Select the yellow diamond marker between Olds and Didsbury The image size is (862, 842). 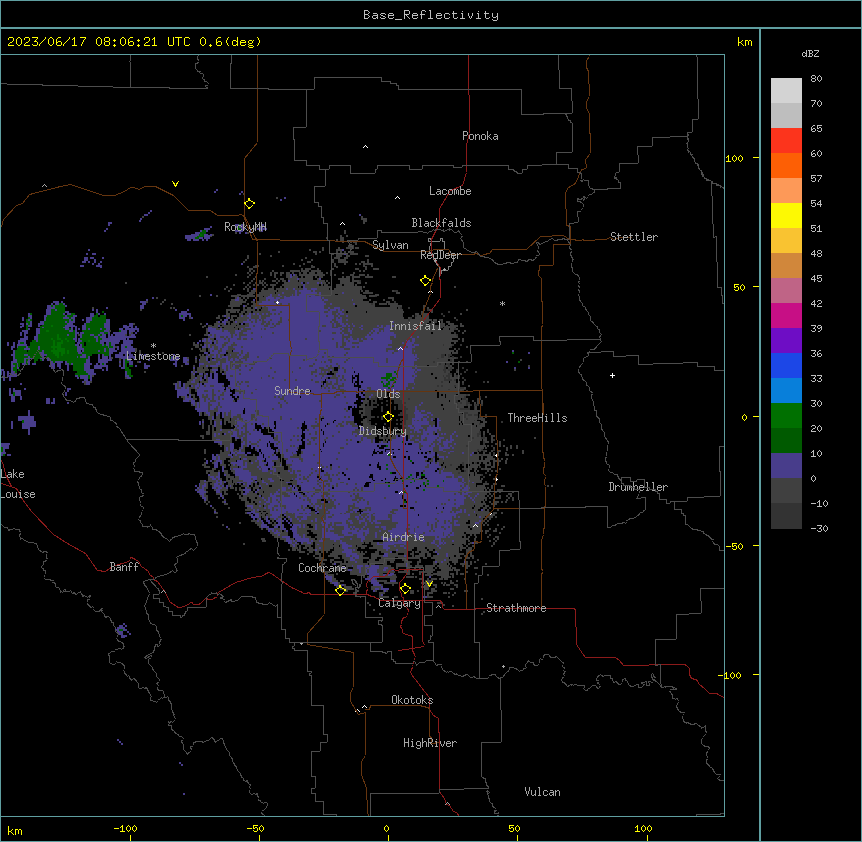click(x=388, y=417)
